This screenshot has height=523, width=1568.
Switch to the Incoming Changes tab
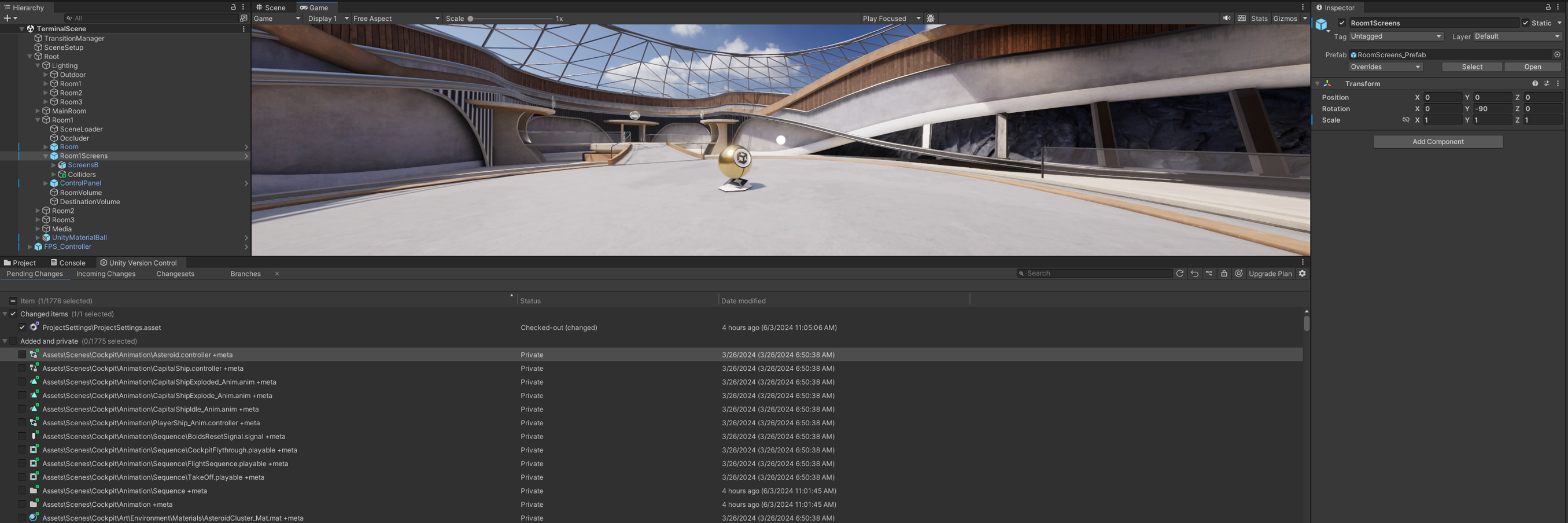click(x=106, y=274)
